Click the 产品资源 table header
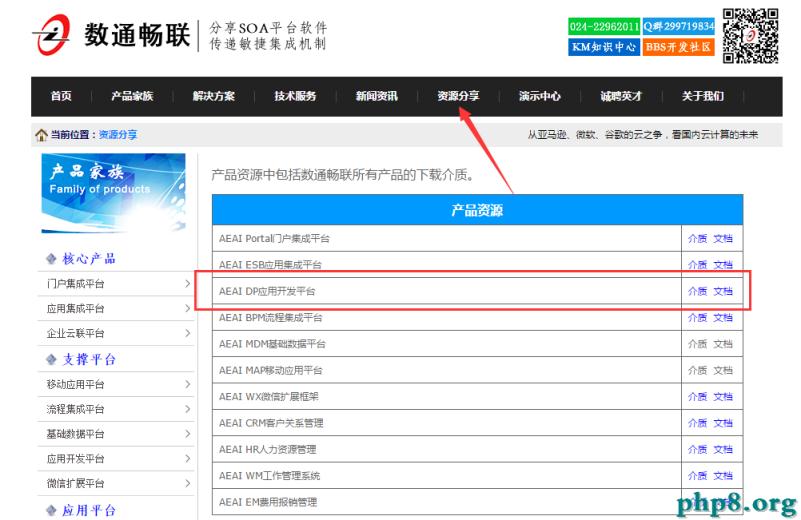Image resolution: width=801 pixels, height=520 pixels. (x=477, y=210)
